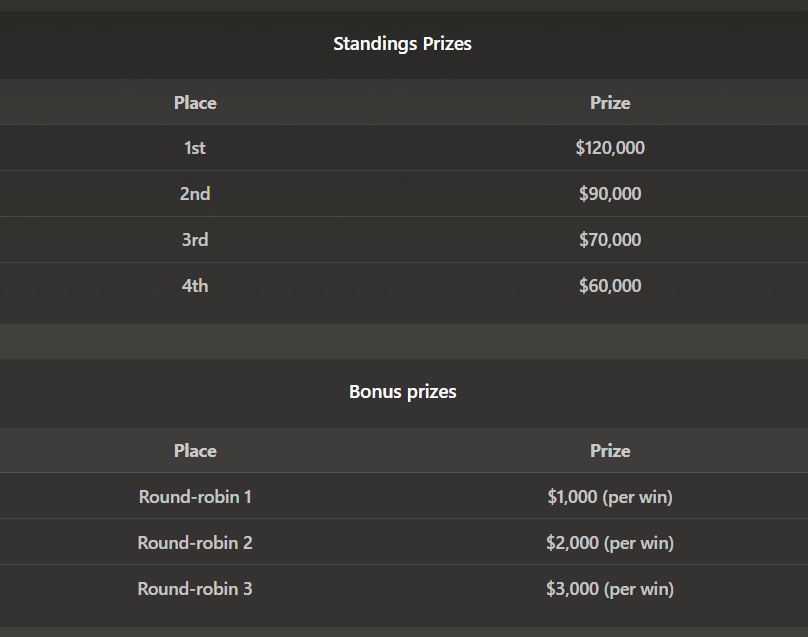This screenshot has width=808, height=637.
Task: Select the $70,000 prize cell
Action: pos(610,240)
